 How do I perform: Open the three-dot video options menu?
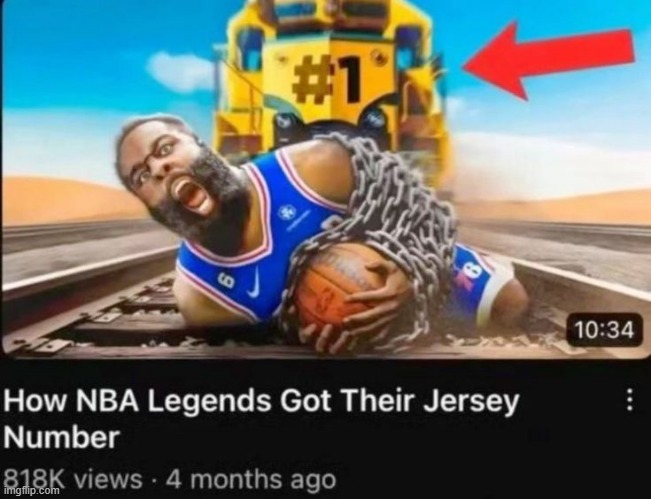[629, 400]
